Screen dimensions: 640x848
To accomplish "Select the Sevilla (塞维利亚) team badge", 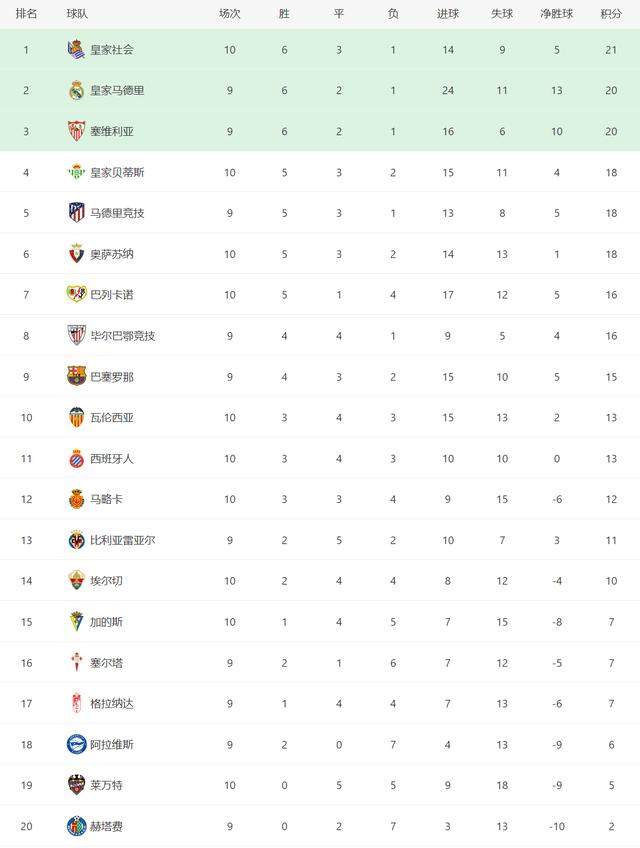I will point(76,131).
